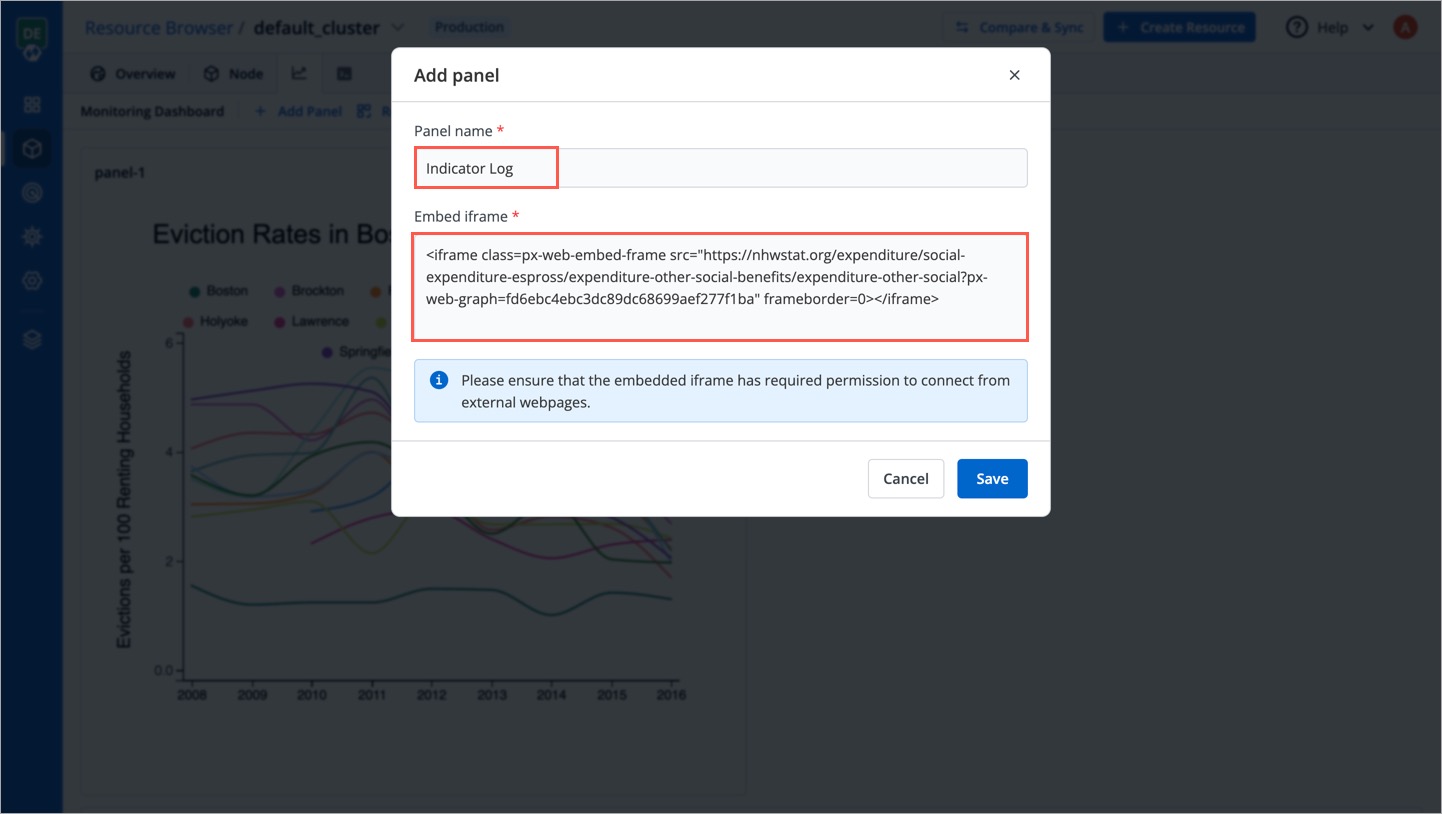Image resolution: width=1442 pixels, height=814 pixels.
Task: Click the DE logo at top of sidebar
Action: [x=31, y=31]
